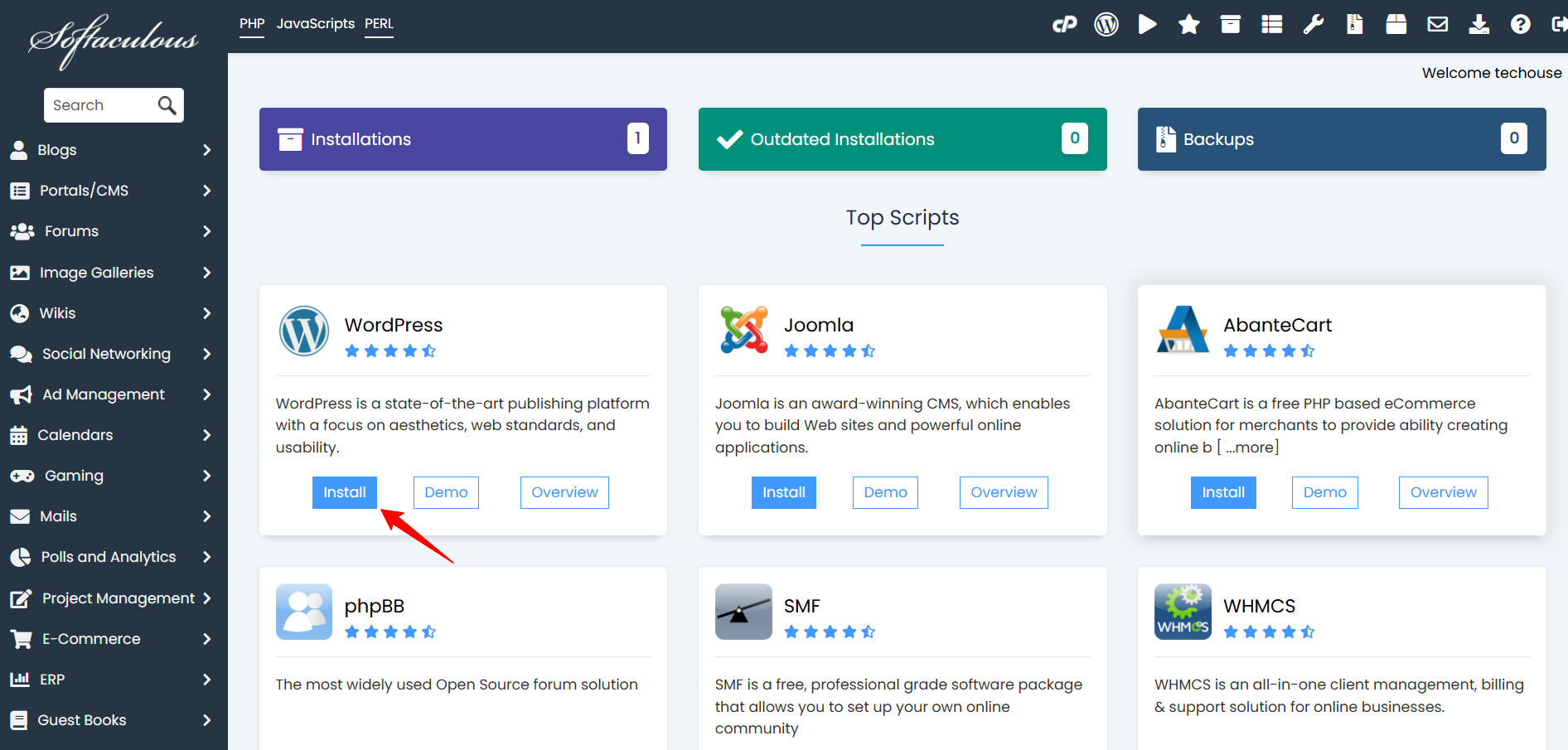Open settings wrench icon
This screenshot has height=750, width=1568.
1314,24
